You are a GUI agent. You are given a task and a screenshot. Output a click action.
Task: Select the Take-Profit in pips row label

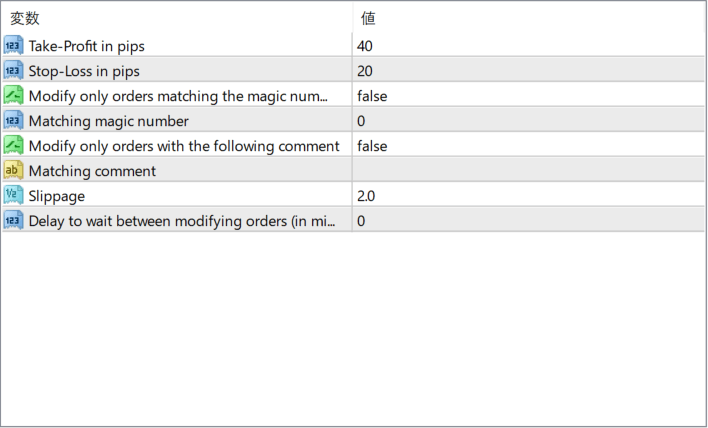(x=87, y=46)
